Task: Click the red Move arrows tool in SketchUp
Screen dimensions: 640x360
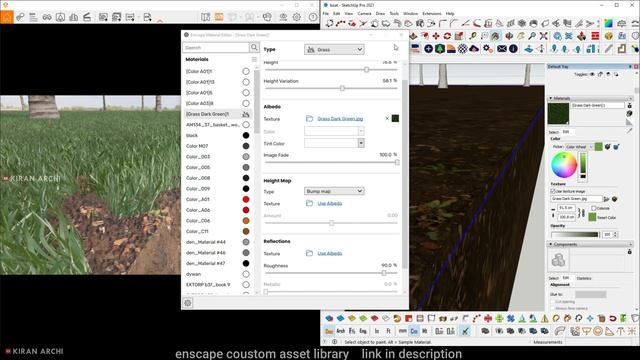Action: (x=436, y=36)
